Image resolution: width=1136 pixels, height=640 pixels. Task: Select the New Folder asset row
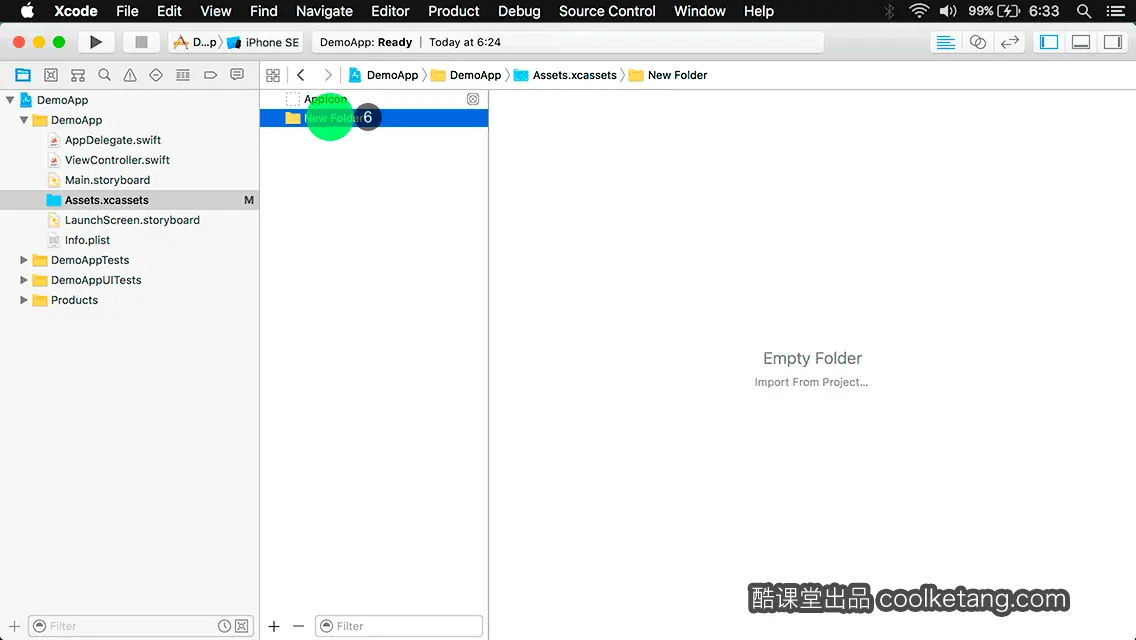(x=374, y=118)
